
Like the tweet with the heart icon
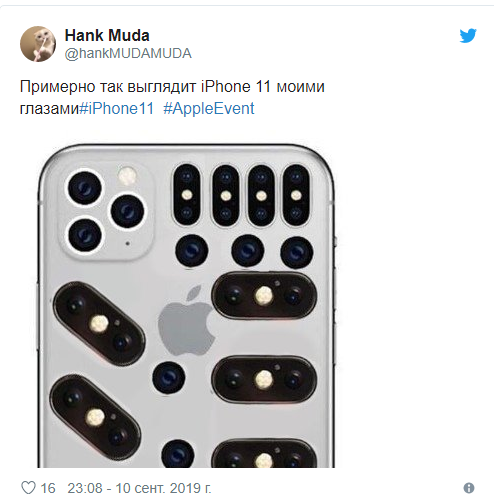[x=28, y=487]
